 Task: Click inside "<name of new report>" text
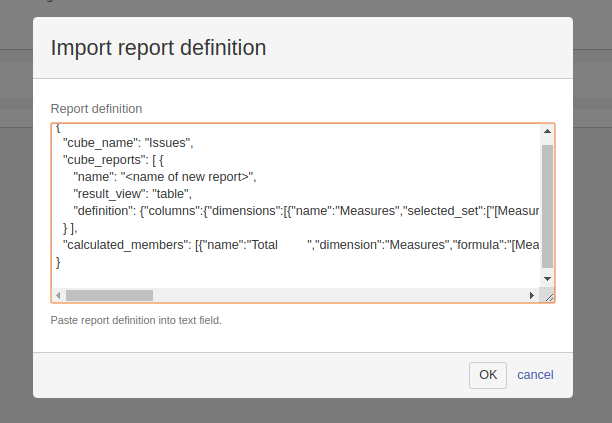[188, 177]
